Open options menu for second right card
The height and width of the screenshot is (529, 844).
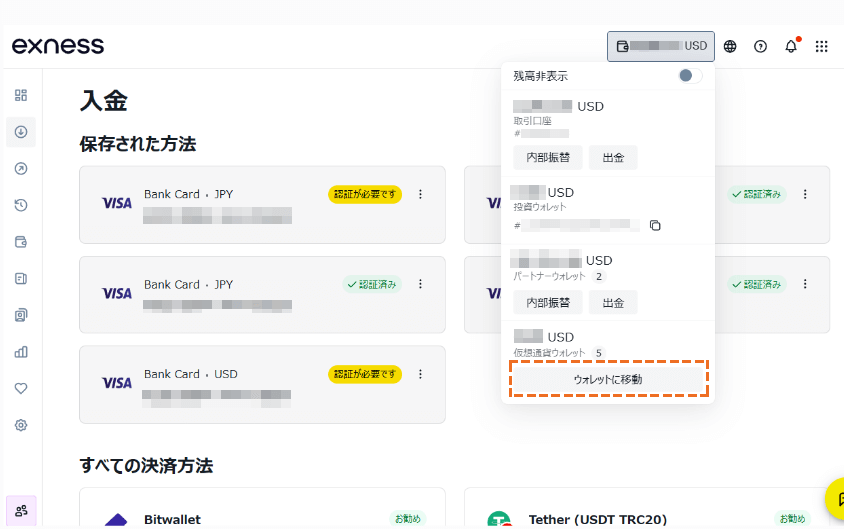click(805, 284)
